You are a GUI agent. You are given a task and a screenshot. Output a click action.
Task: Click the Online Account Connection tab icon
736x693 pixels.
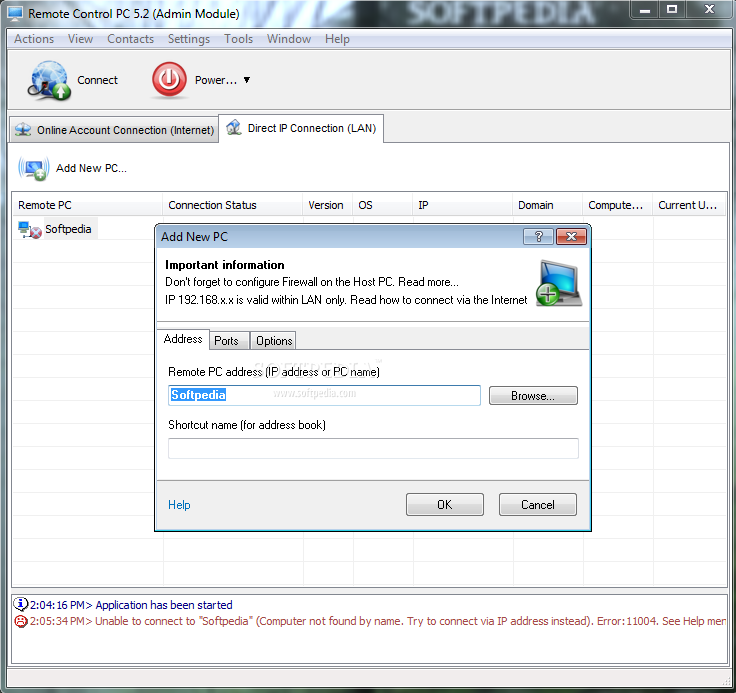click(x=23, y=130)
